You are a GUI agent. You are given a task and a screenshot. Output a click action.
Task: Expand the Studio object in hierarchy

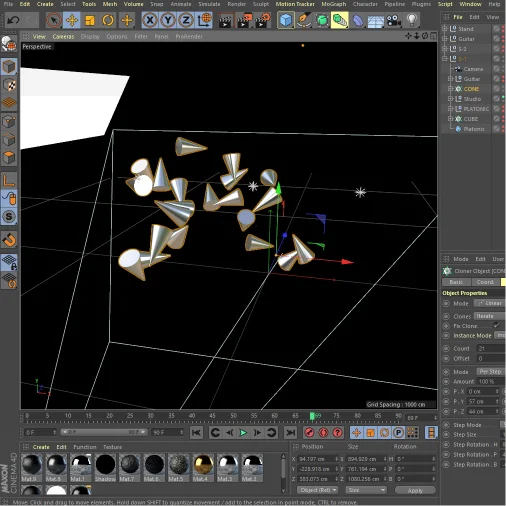450,99
